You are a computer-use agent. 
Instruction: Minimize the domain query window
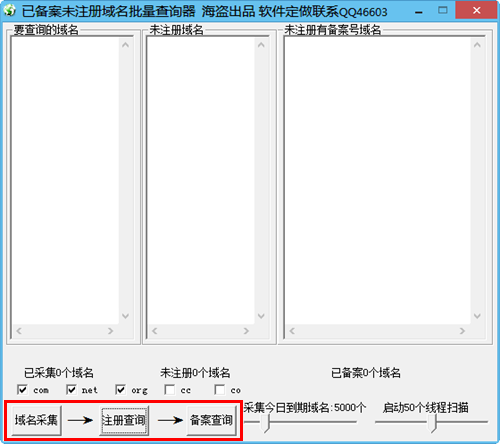tap(419, 11)
